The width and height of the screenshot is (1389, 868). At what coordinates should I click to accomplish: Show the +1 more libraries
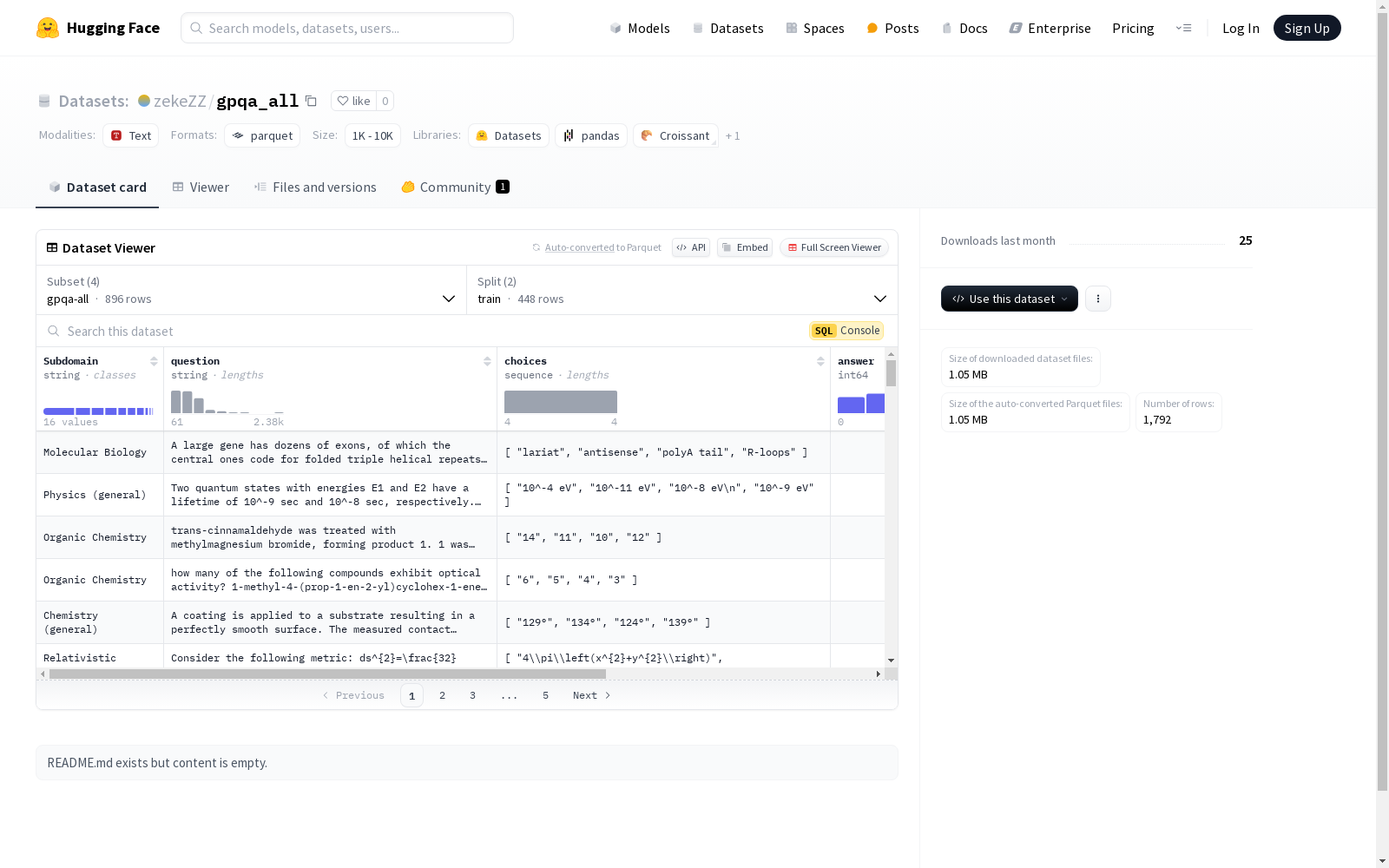(x=733, y=135)
